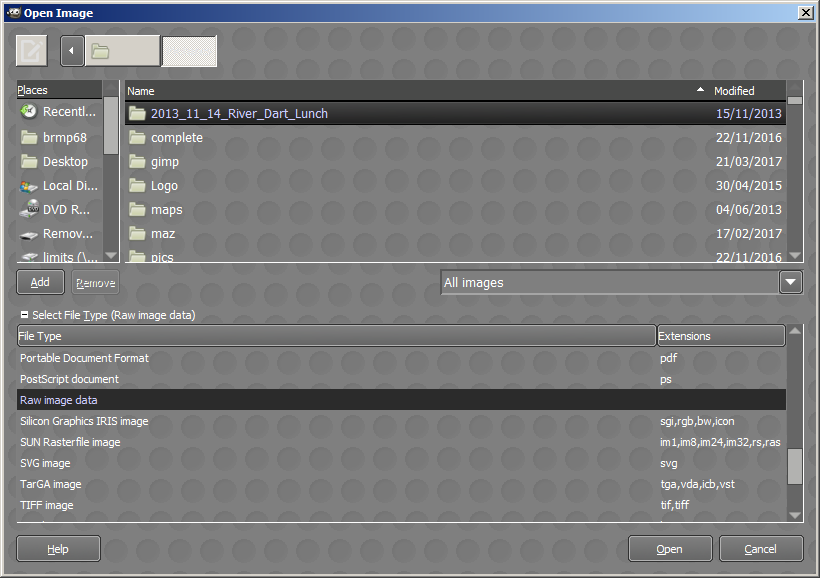Select the maz folder
Viewport: 820px width, 578px height.
coord(455,234)
